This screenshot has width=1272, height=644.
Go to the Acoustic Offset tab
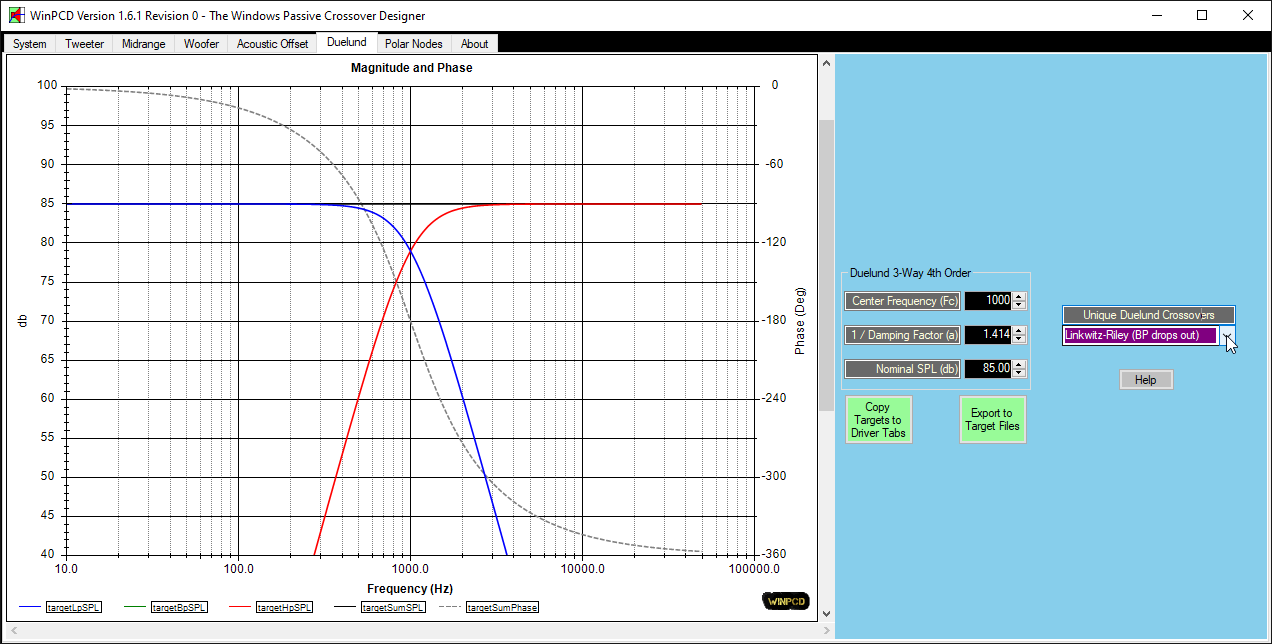[272, 44]
